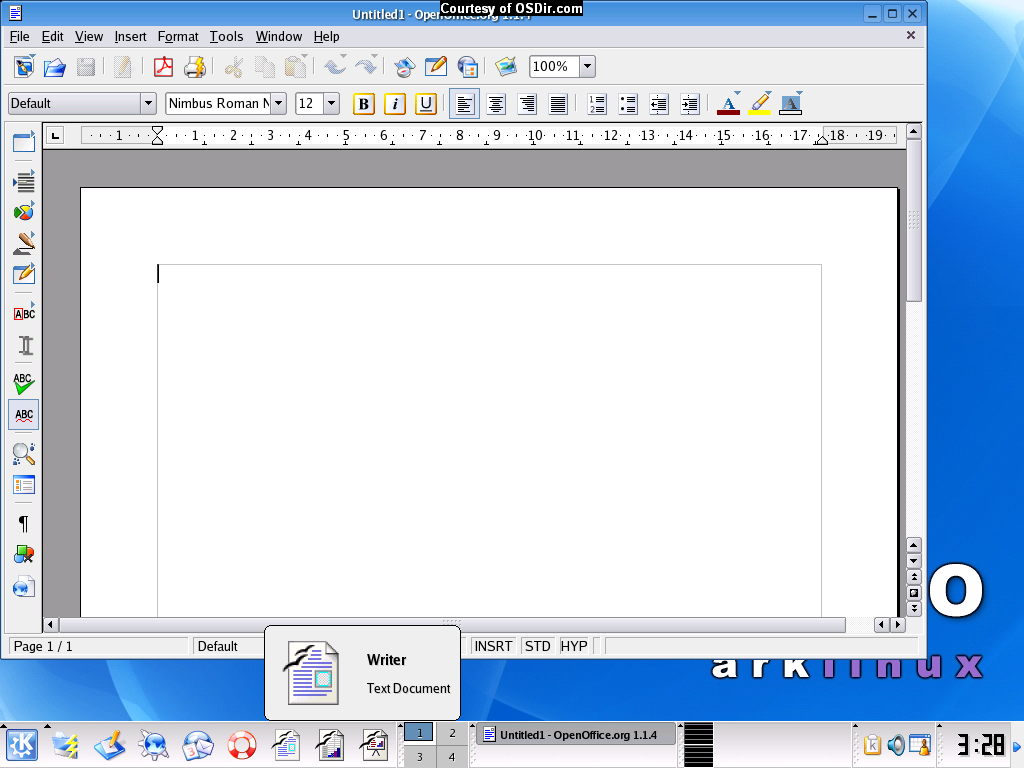Open the Tools menu
The image size is (1024, 768).
[226, 37]
